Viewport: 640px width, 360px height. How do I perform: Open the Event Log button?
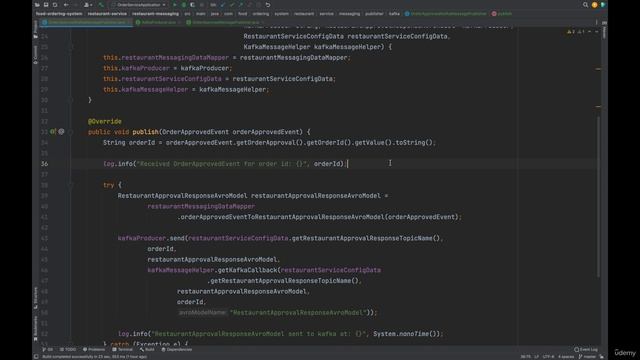(586, 349)
